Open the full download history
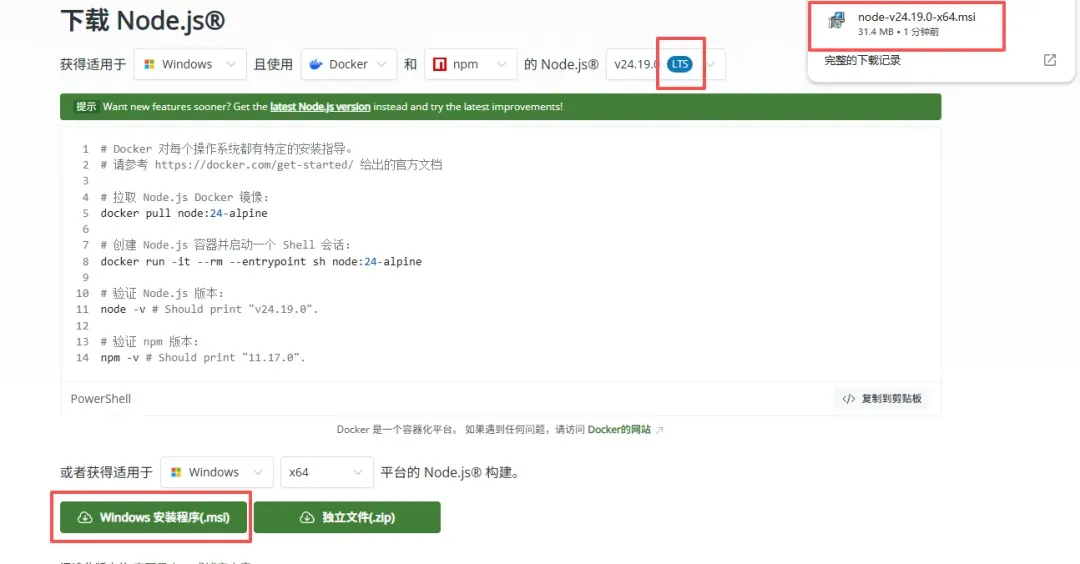This screenshot has height=564, width=1080. coord(862,61)
